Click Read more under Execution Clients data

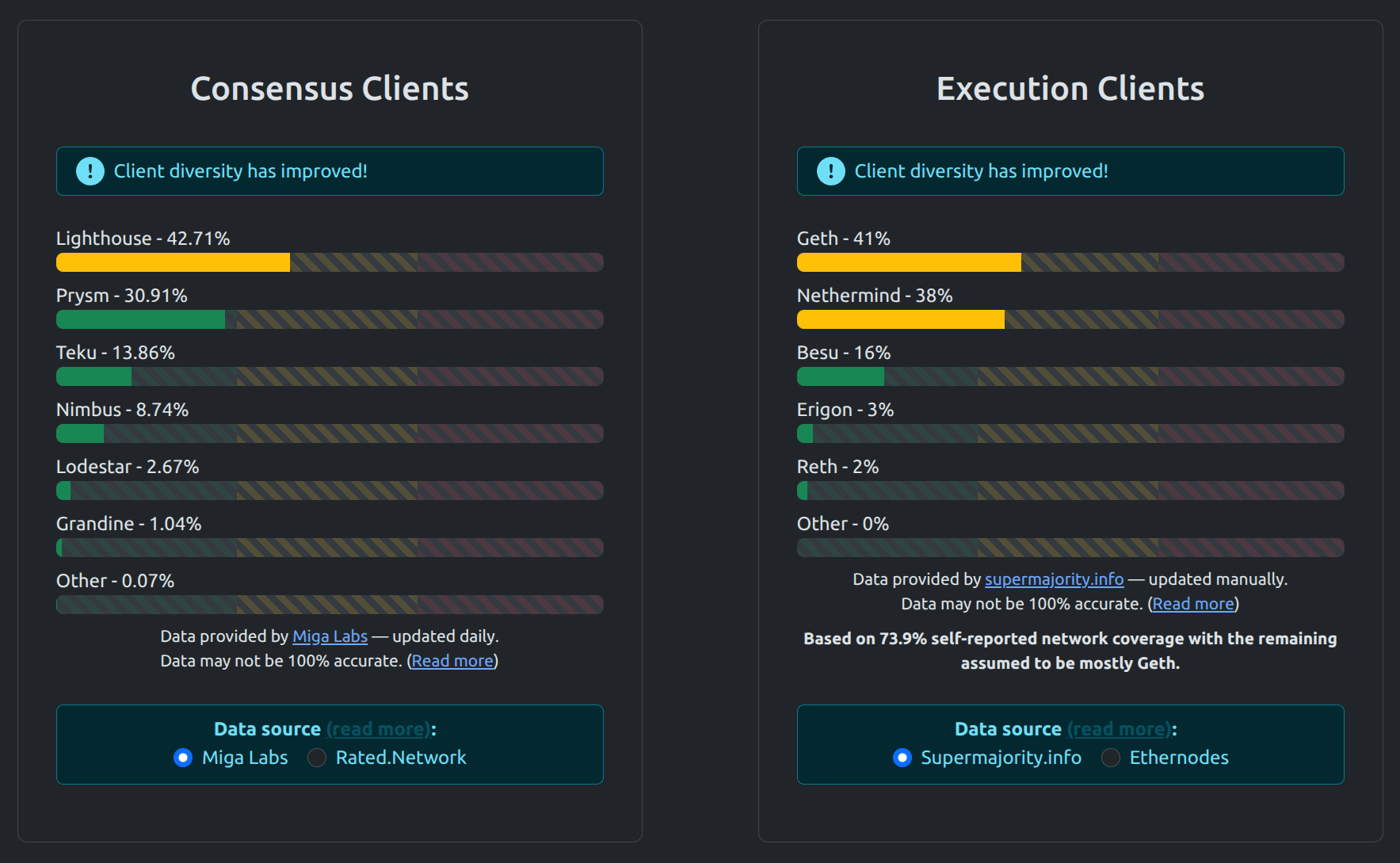pos(1193,604)
